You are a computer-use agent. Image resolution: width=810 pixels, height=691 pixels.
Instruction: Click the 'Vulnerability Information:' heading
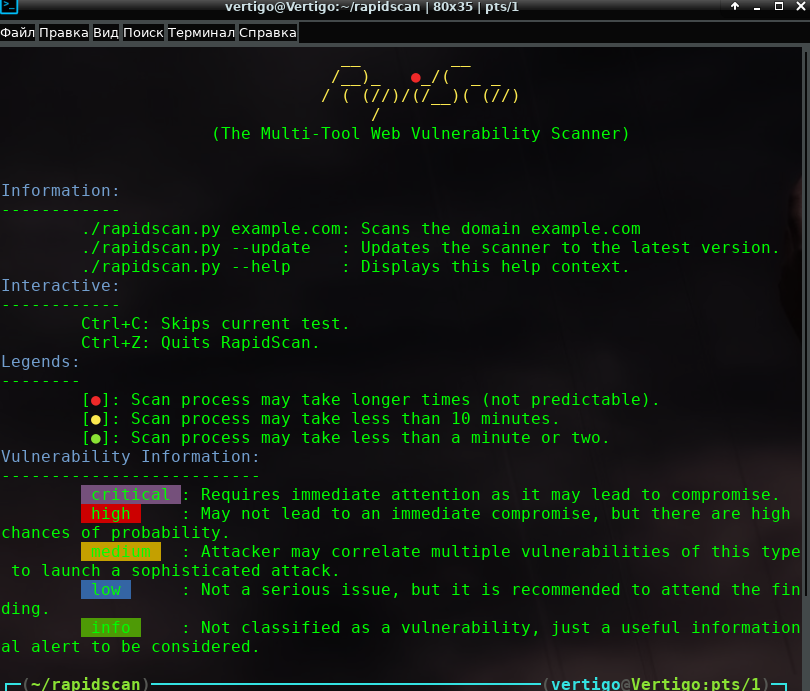(130, 457)
